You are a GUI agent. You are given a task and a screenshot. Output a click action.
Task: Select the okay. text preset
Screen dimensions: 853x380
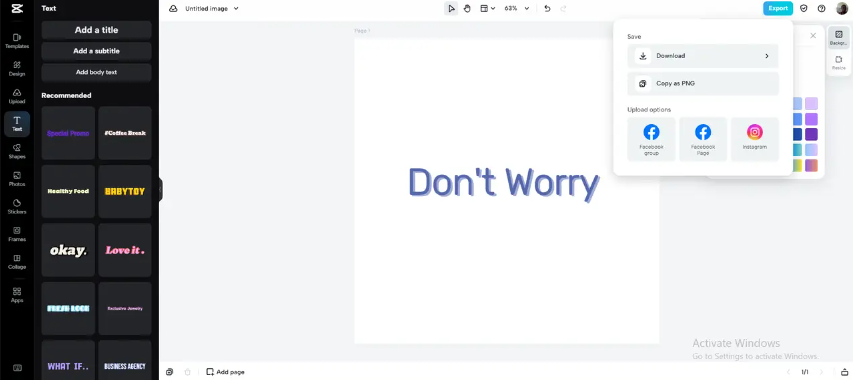(68, 250)
